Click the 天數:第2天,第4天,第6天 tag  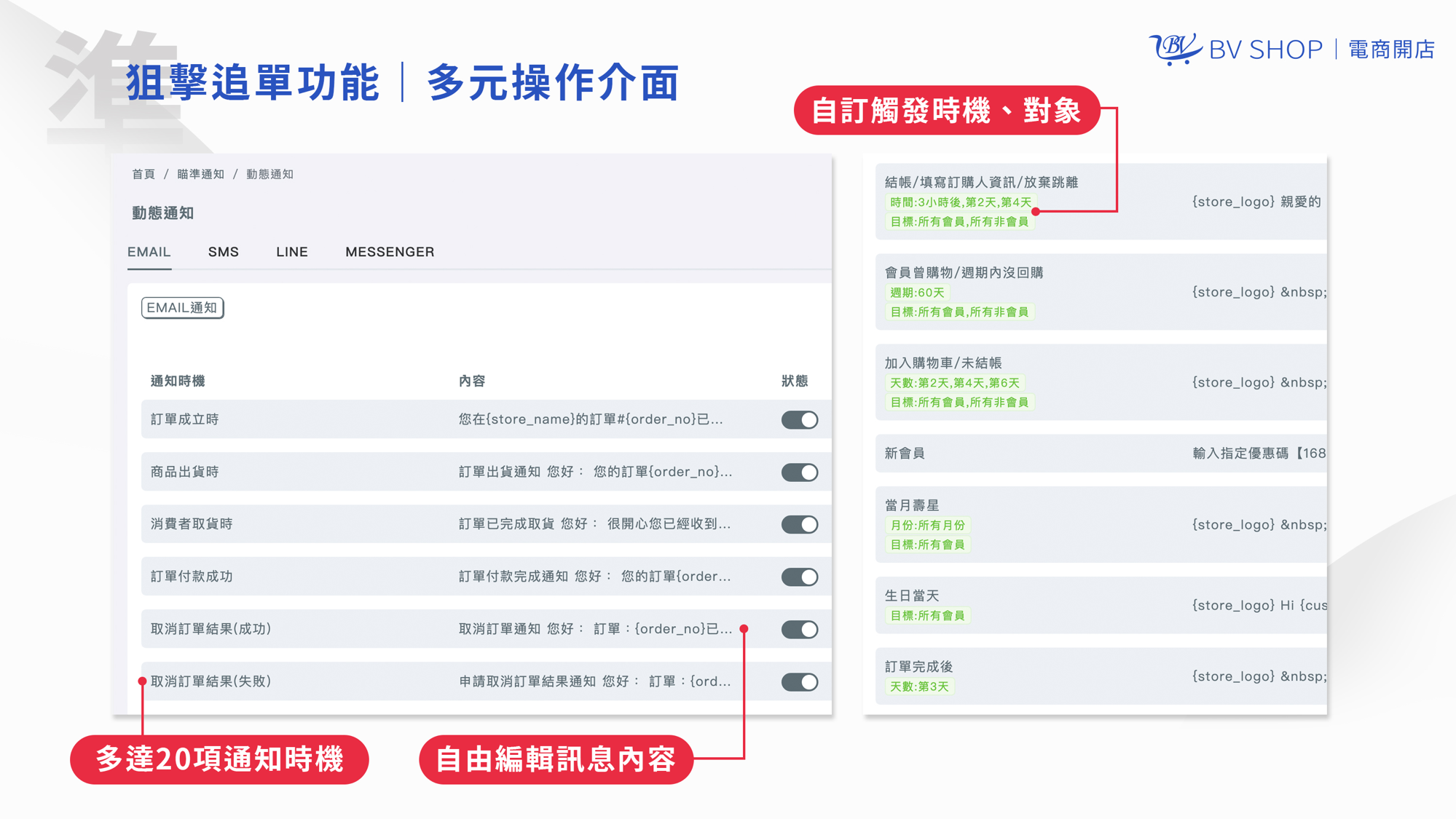pos(955,383)
